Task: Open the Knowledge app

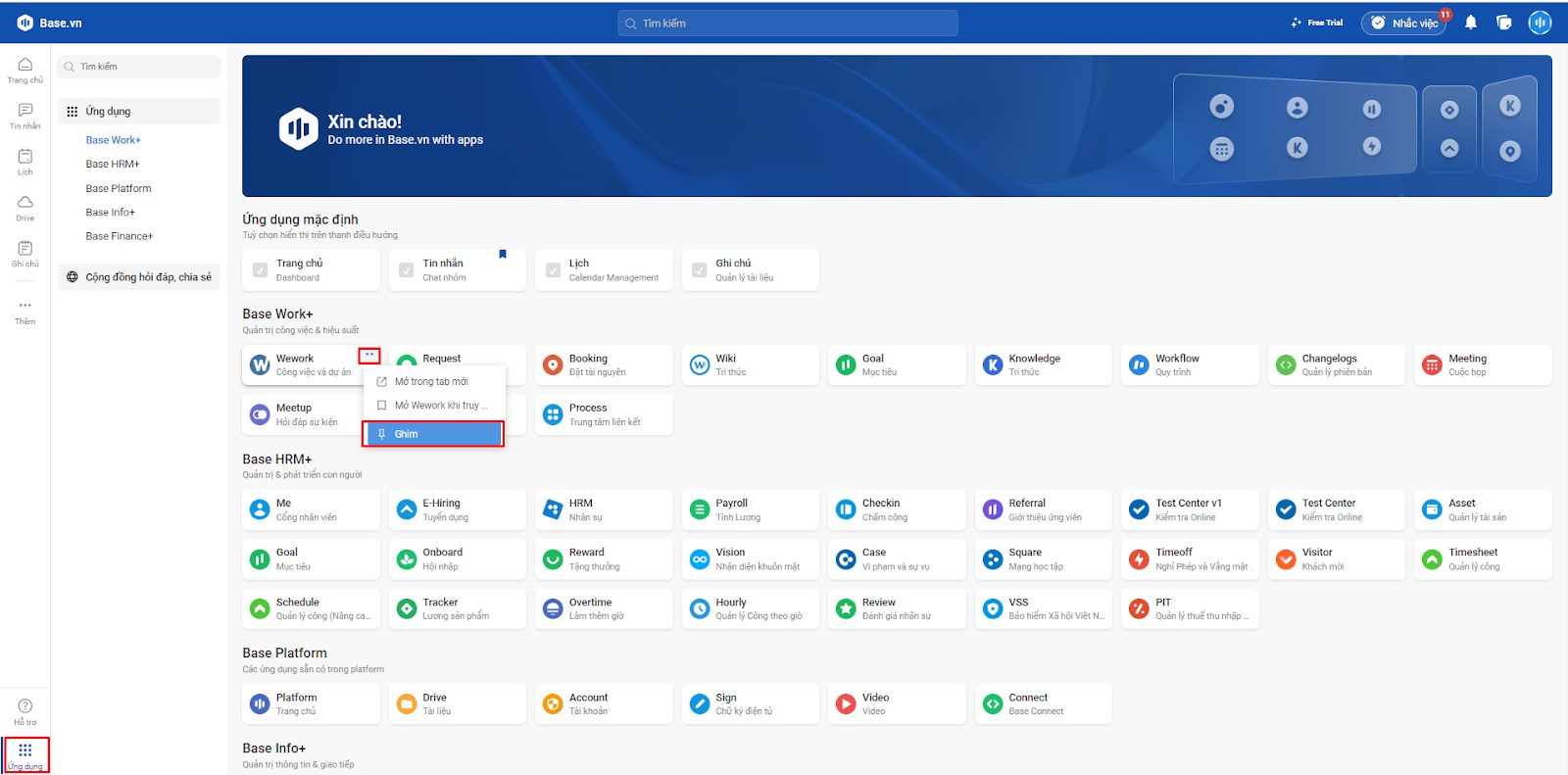Action: pos(1044,364)
